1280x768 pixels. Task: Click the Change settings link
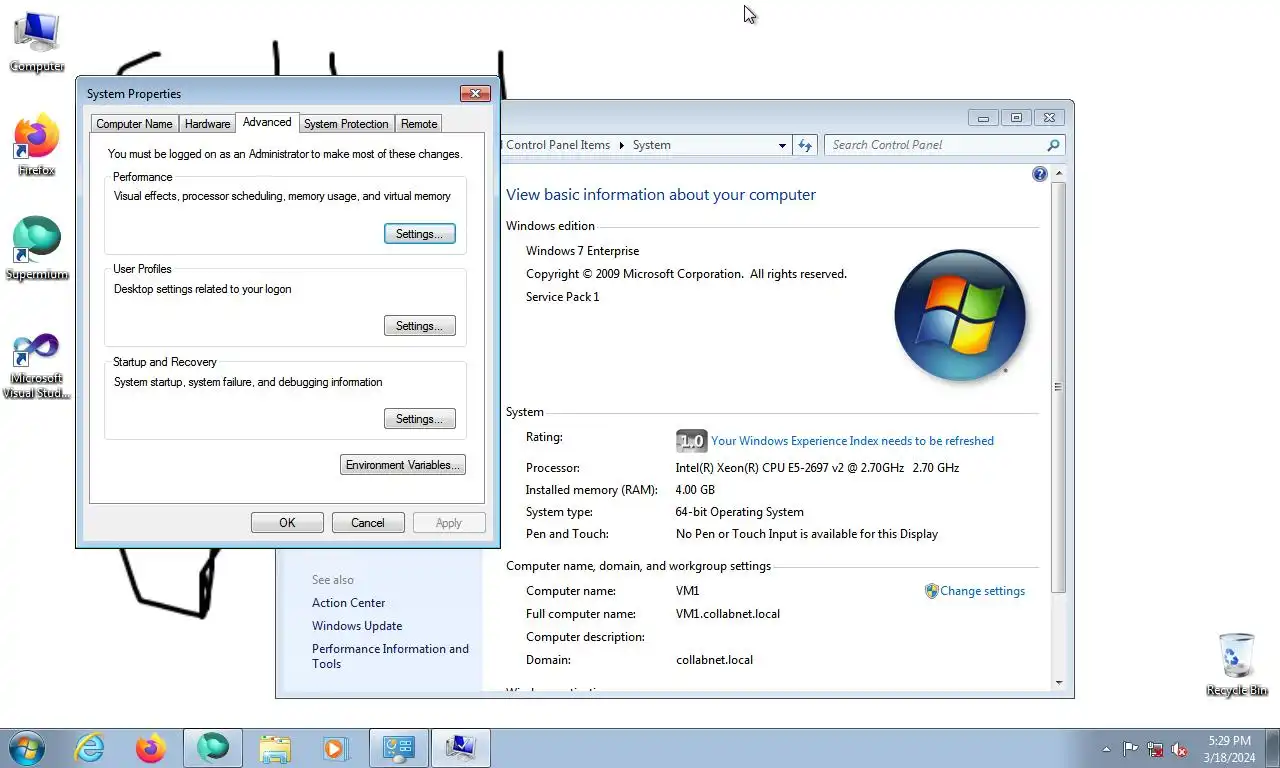click(982, 591)
